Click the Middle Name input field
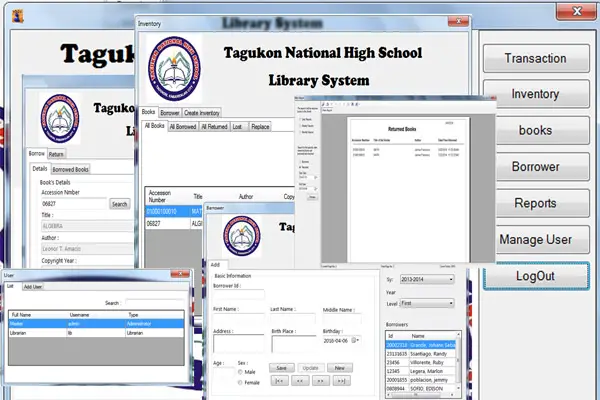The image size is (600, 400). pyautogui.click(x=342, y=318)
